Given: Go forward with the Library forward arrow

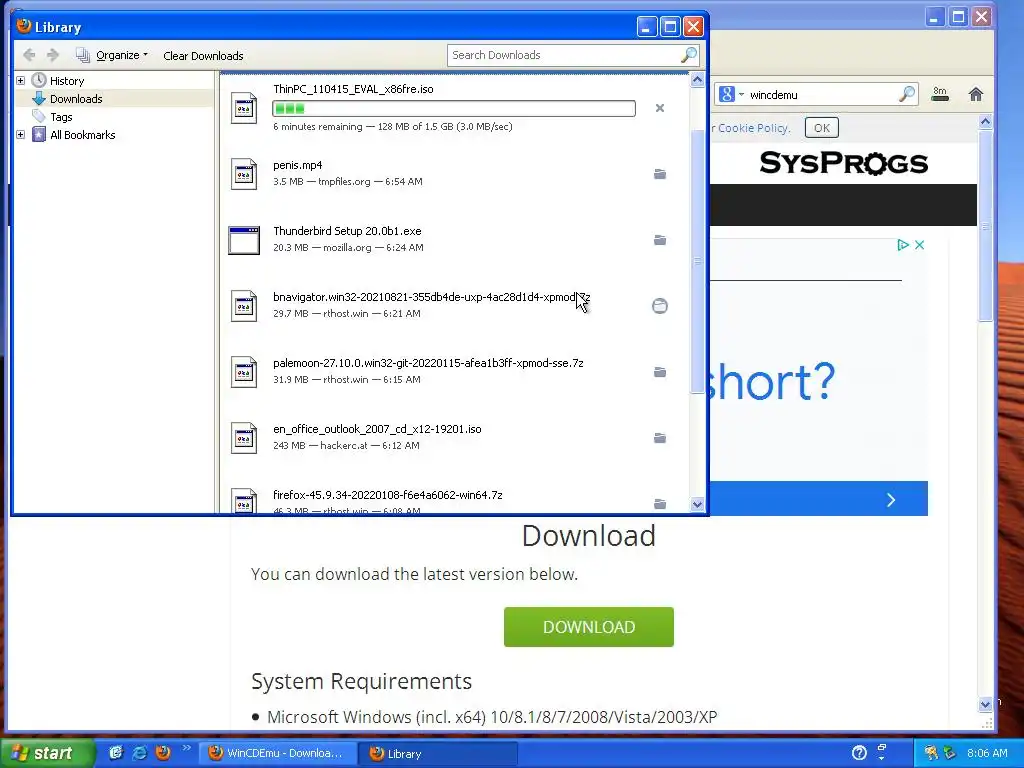Looking at the screenshot, I should point(53,56).
